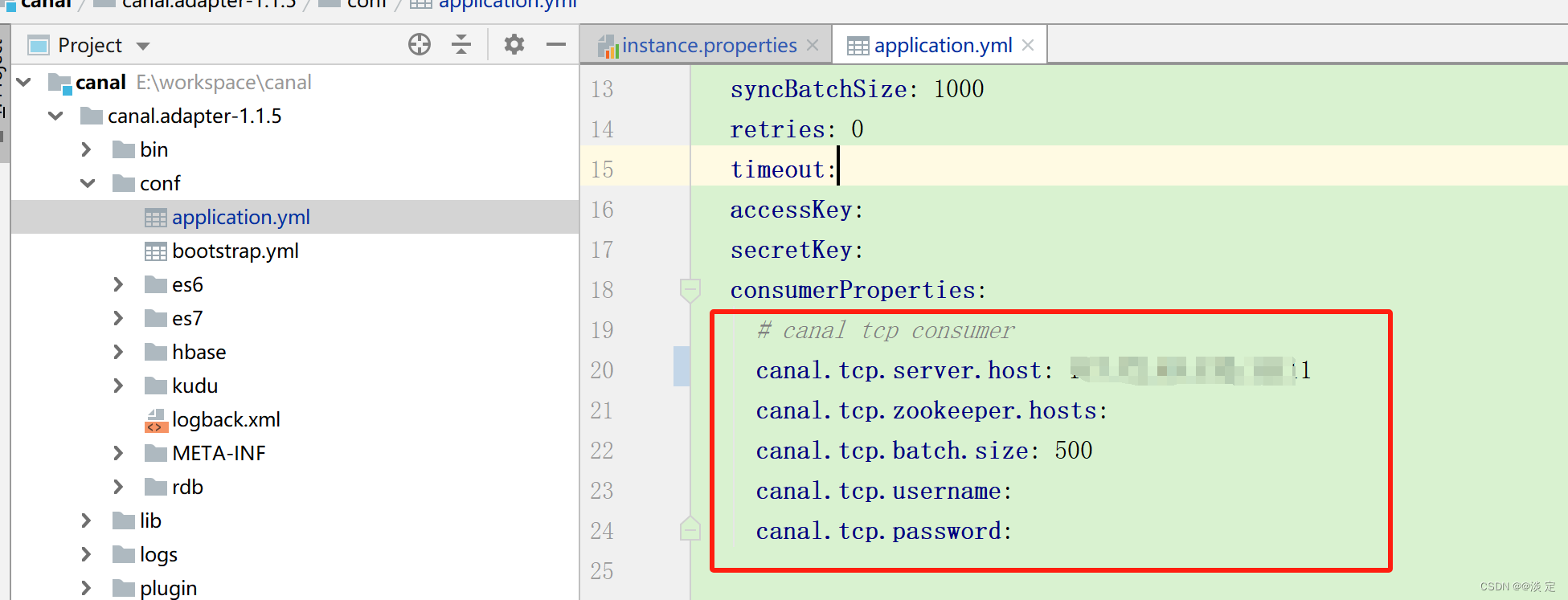Click the canal module folder icon

(60, 83)
